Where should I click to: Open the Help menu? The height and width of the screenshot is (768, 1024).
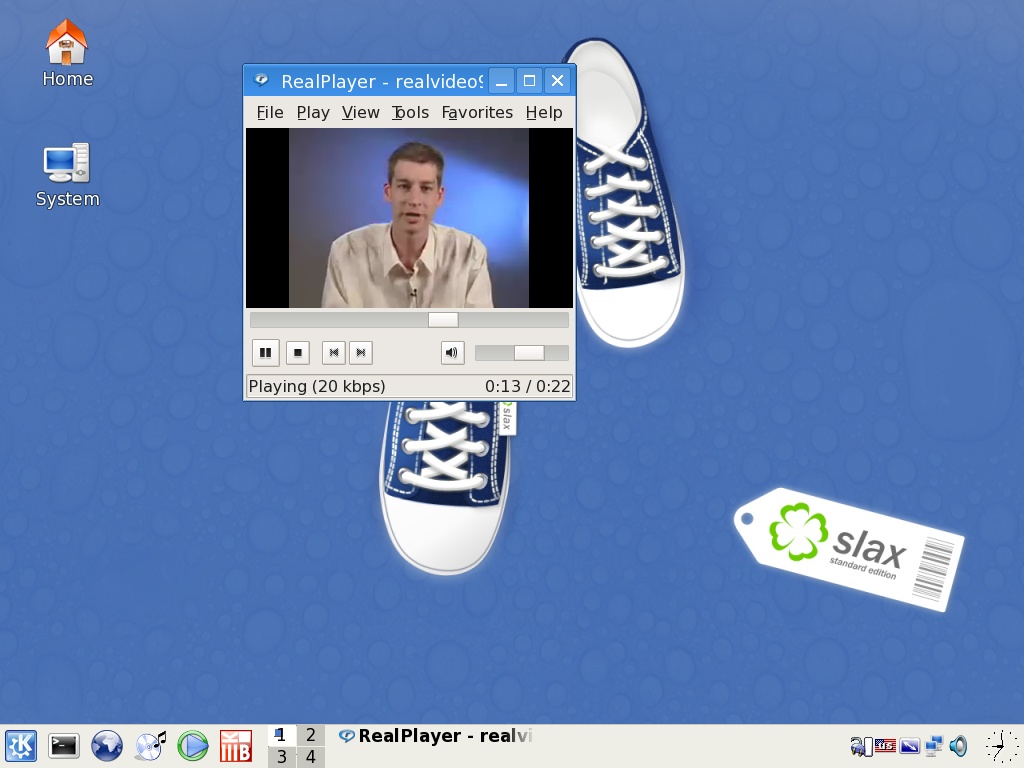click(544, 112)
